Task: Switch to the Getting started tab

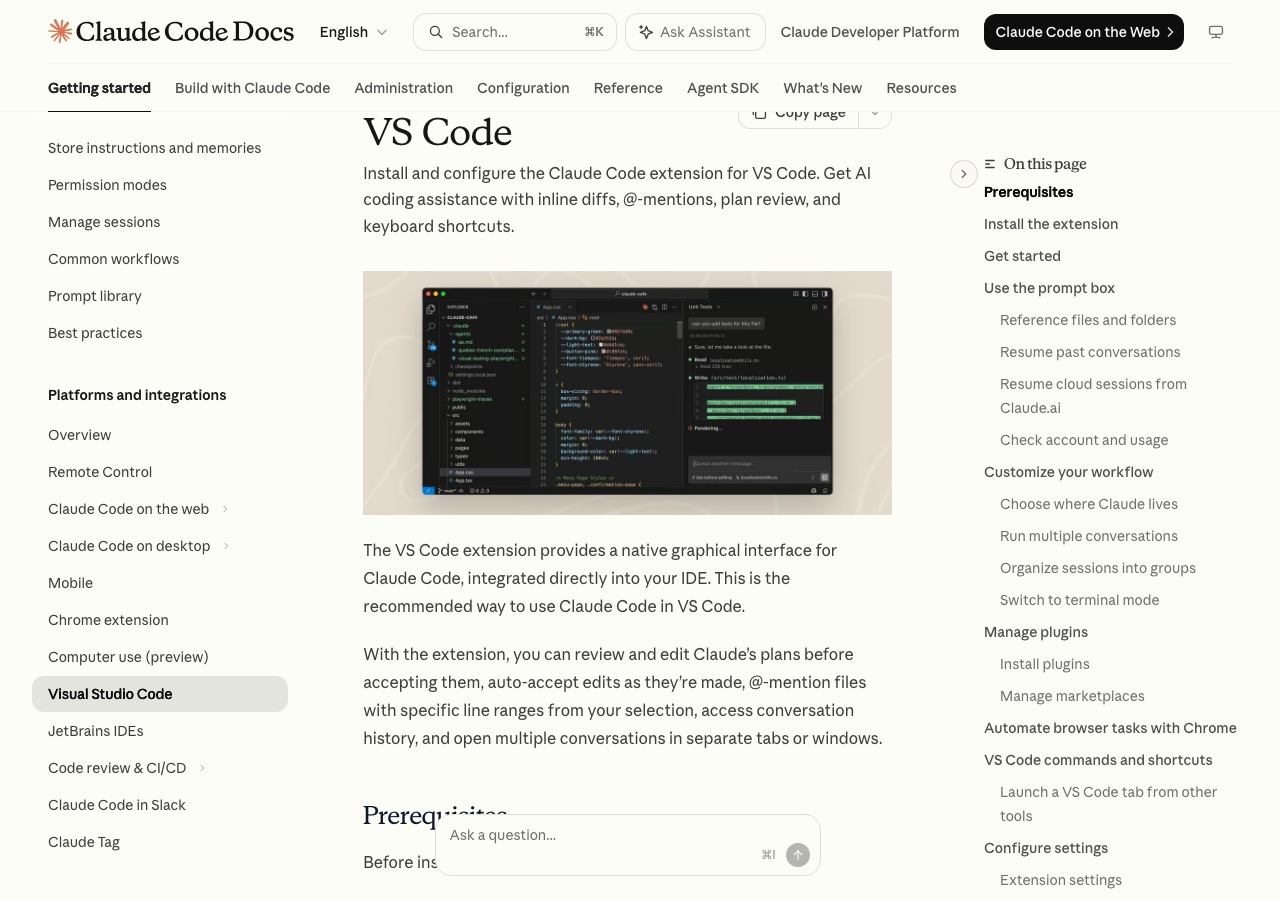Action: (x=99, y=88)
